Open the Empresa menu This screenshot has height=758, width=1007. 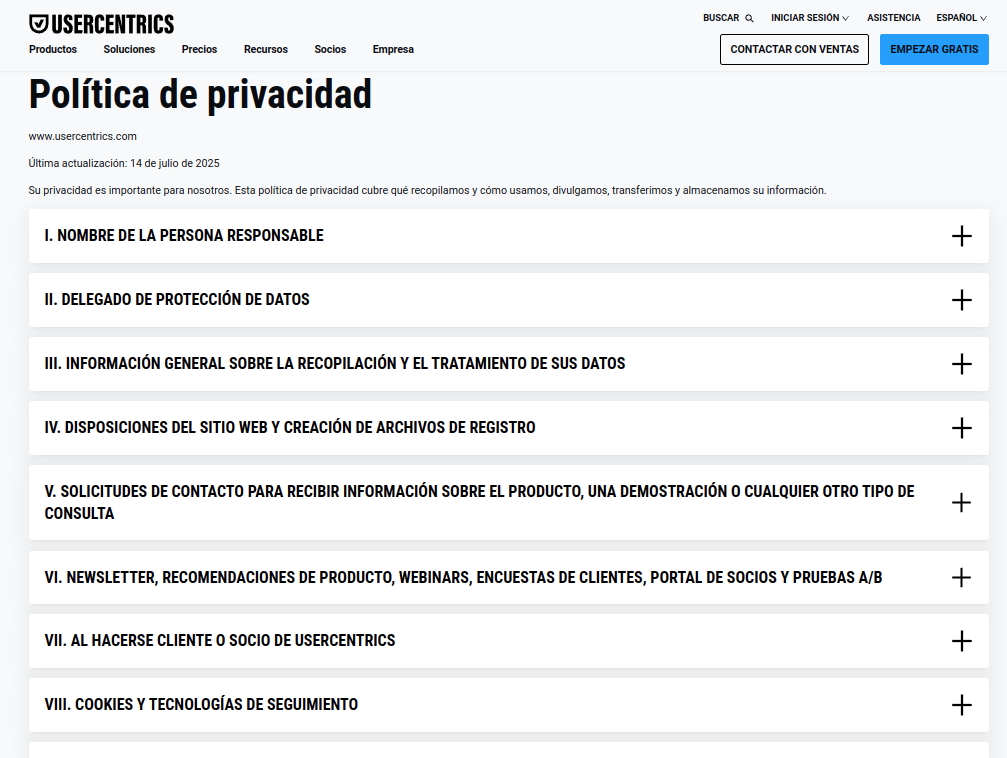(393, 49)
